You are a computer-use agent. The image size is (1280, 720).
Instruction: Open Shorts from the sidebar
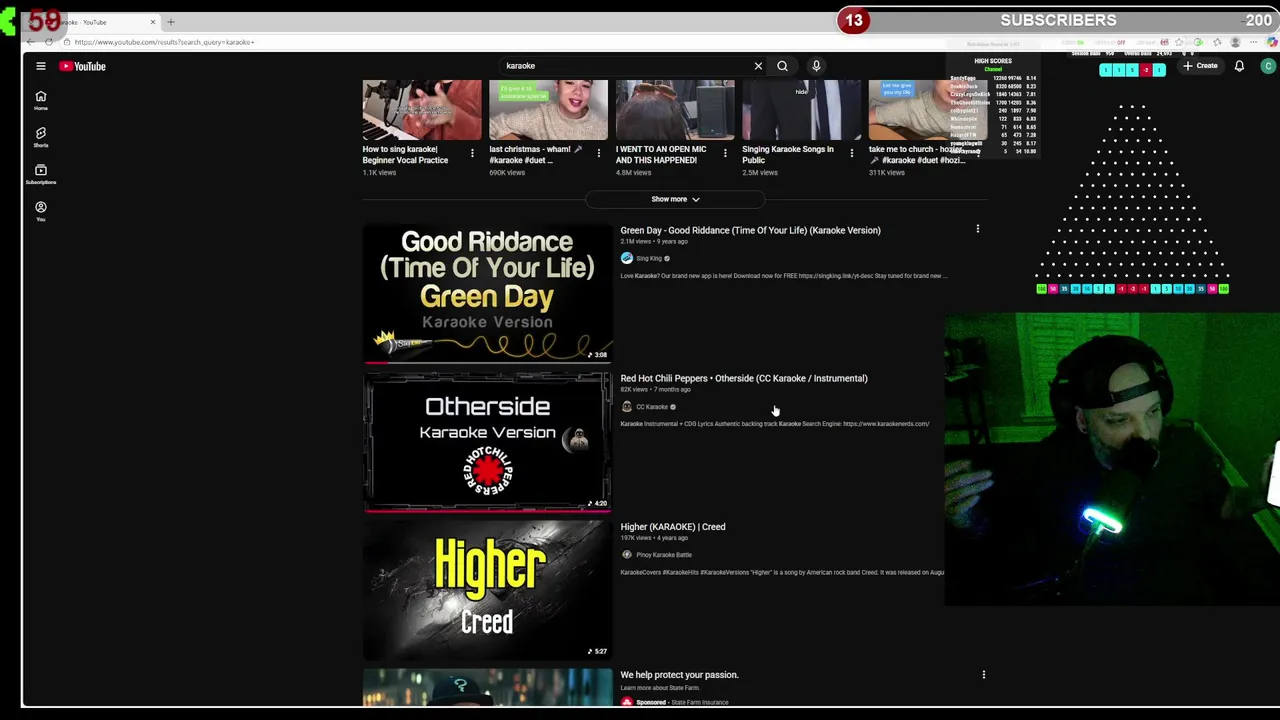point(41,137)
